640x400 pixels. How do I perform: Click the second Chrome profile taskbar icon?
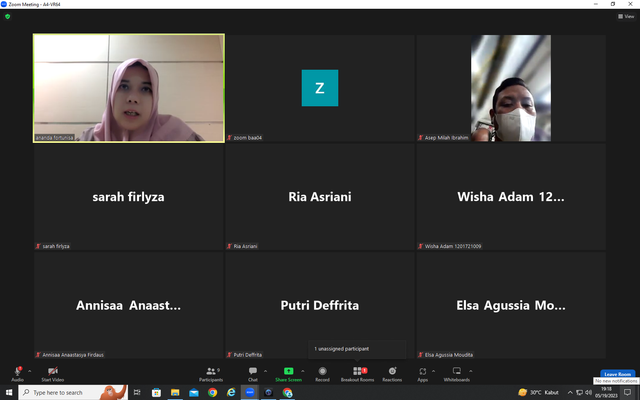[287, 392]
